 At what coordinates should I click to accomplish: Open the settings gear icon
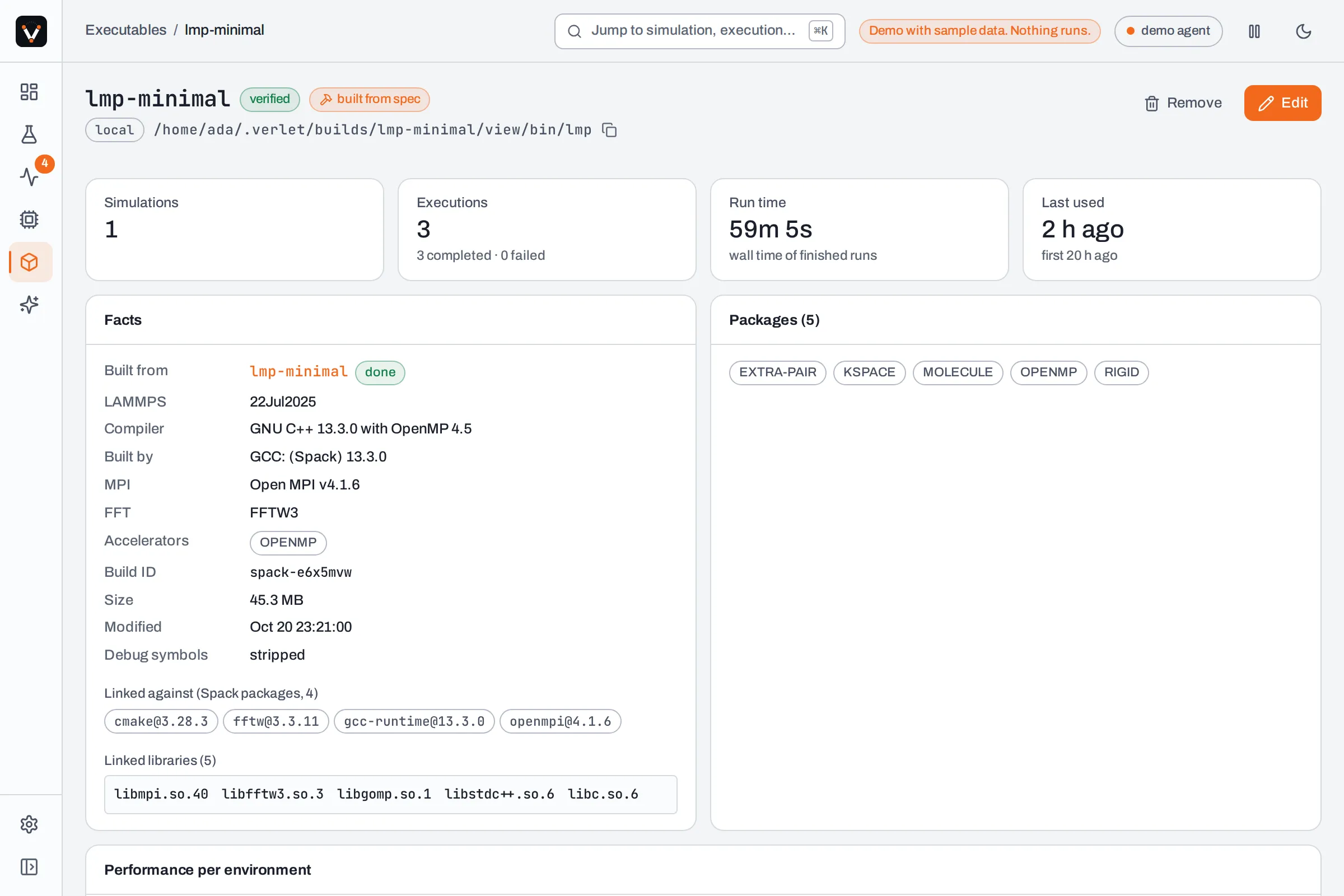(x=29, y=824)
